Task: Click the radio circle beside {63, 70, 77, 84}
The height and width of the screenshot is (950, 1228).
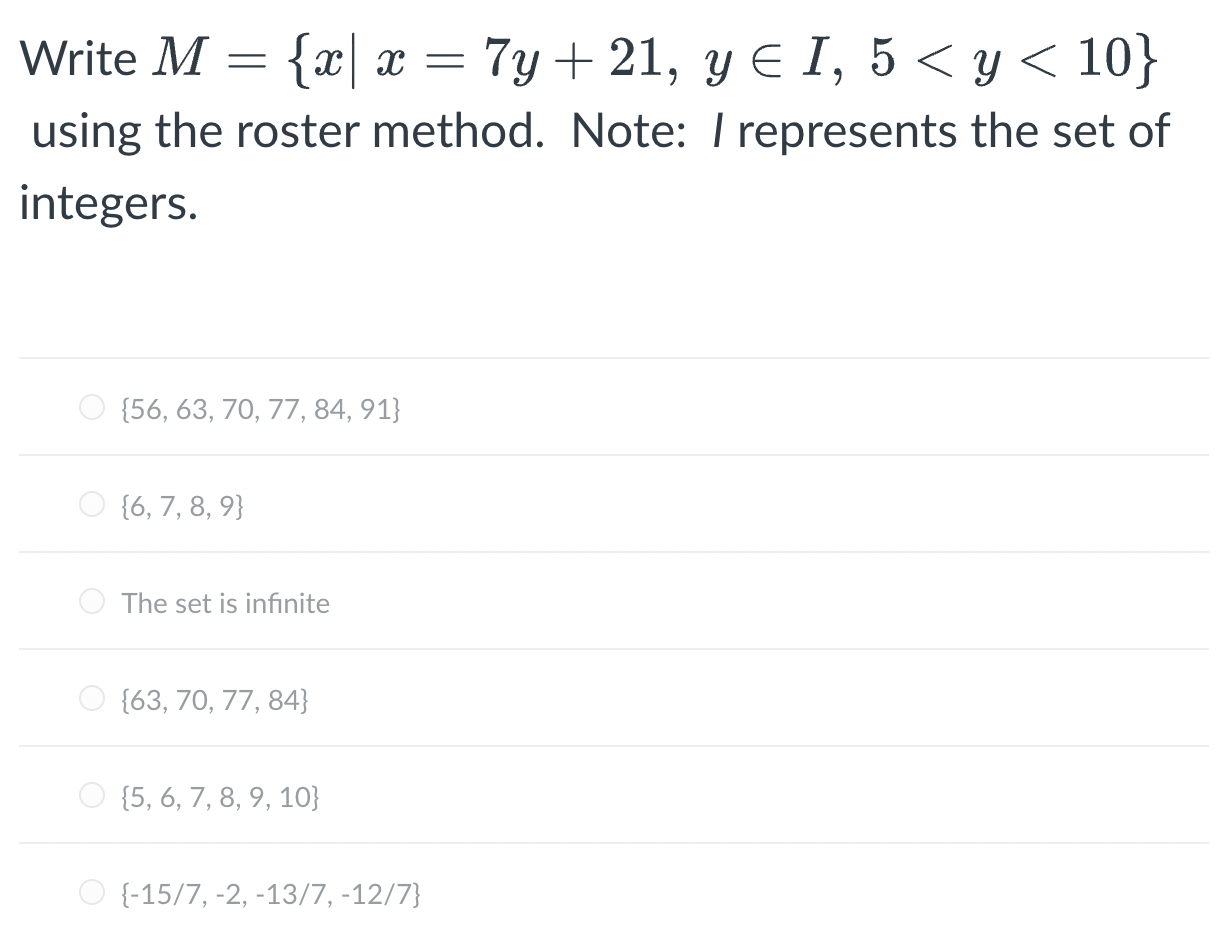Action: click(91, 697)
